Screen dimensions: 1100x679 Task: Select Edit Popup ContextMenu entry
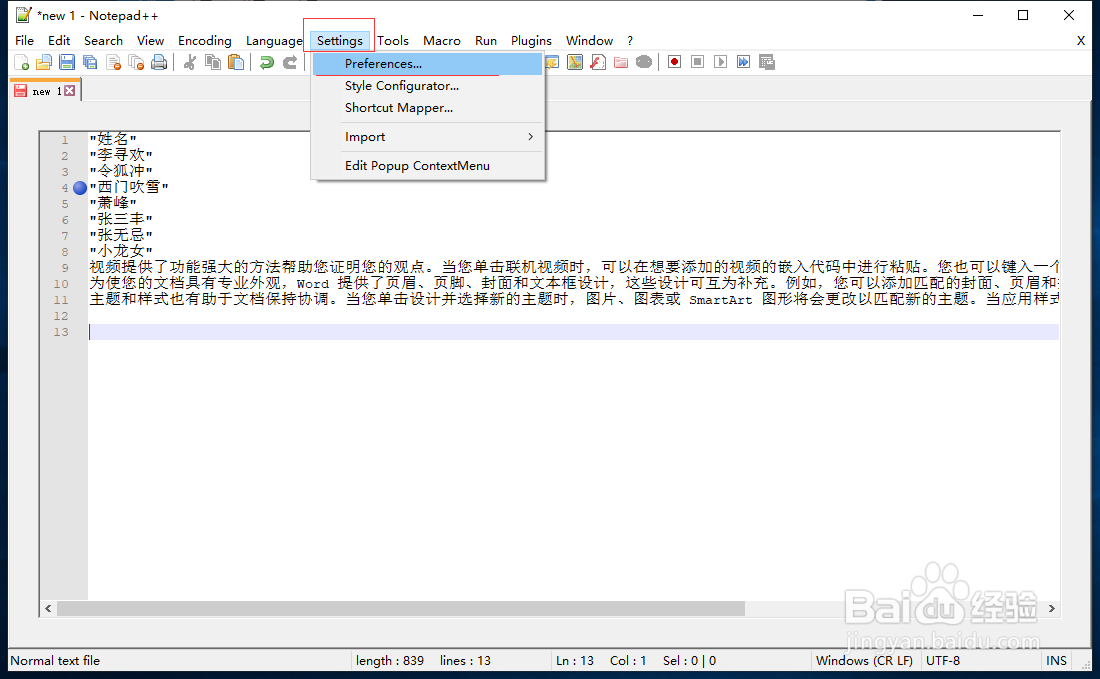[x=428, y=166]
